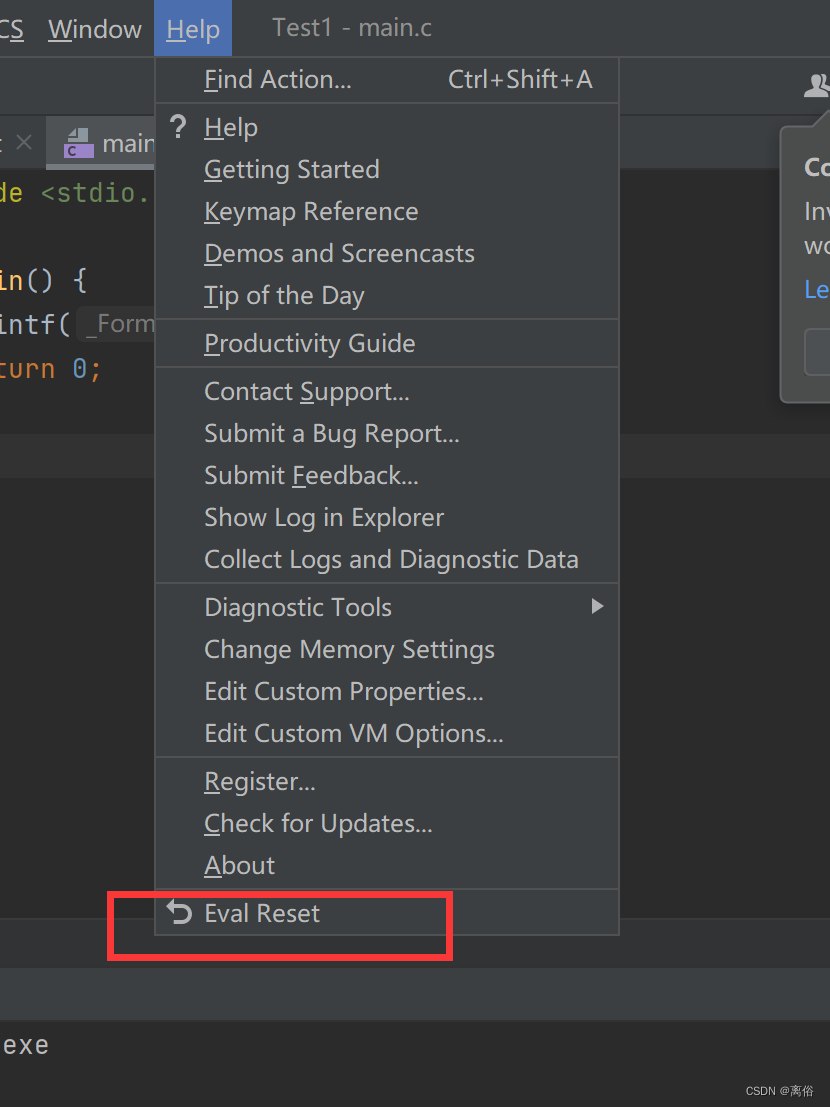Select Collect Logs and Diagnostic Data

click(387, 559)
